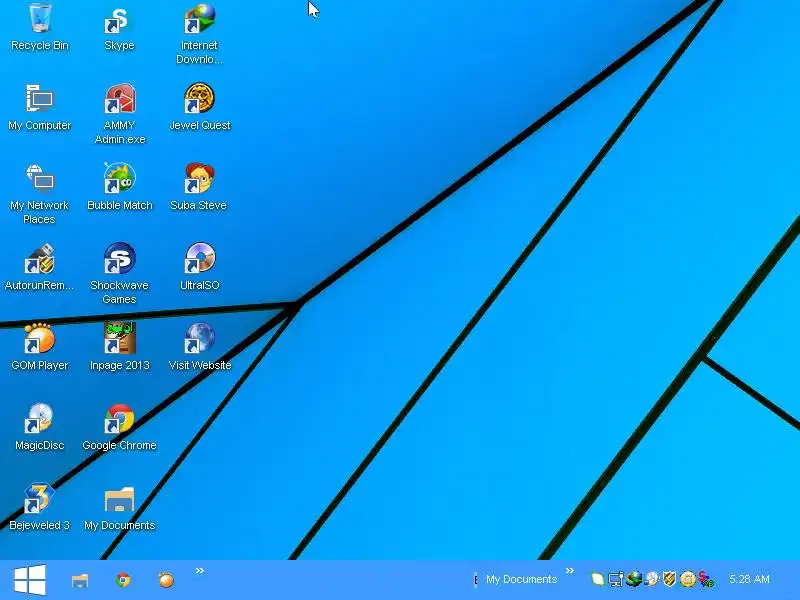Viewport: 800px width, 600px height.
Task: Expand the quick launch overflow chevron
Action: pos(200,570)
